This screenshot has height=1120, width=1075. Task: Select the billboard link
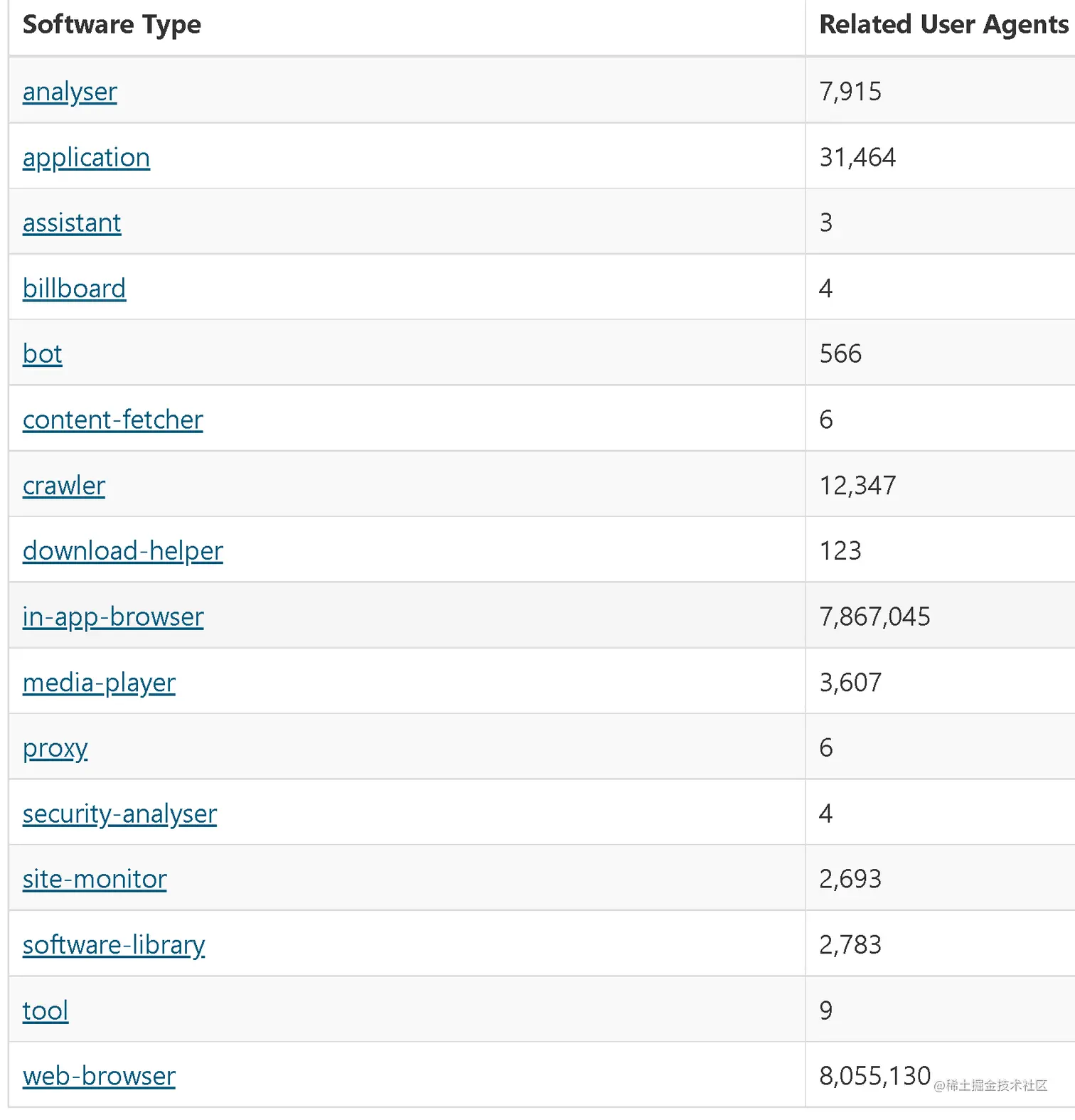pos(74,288)
